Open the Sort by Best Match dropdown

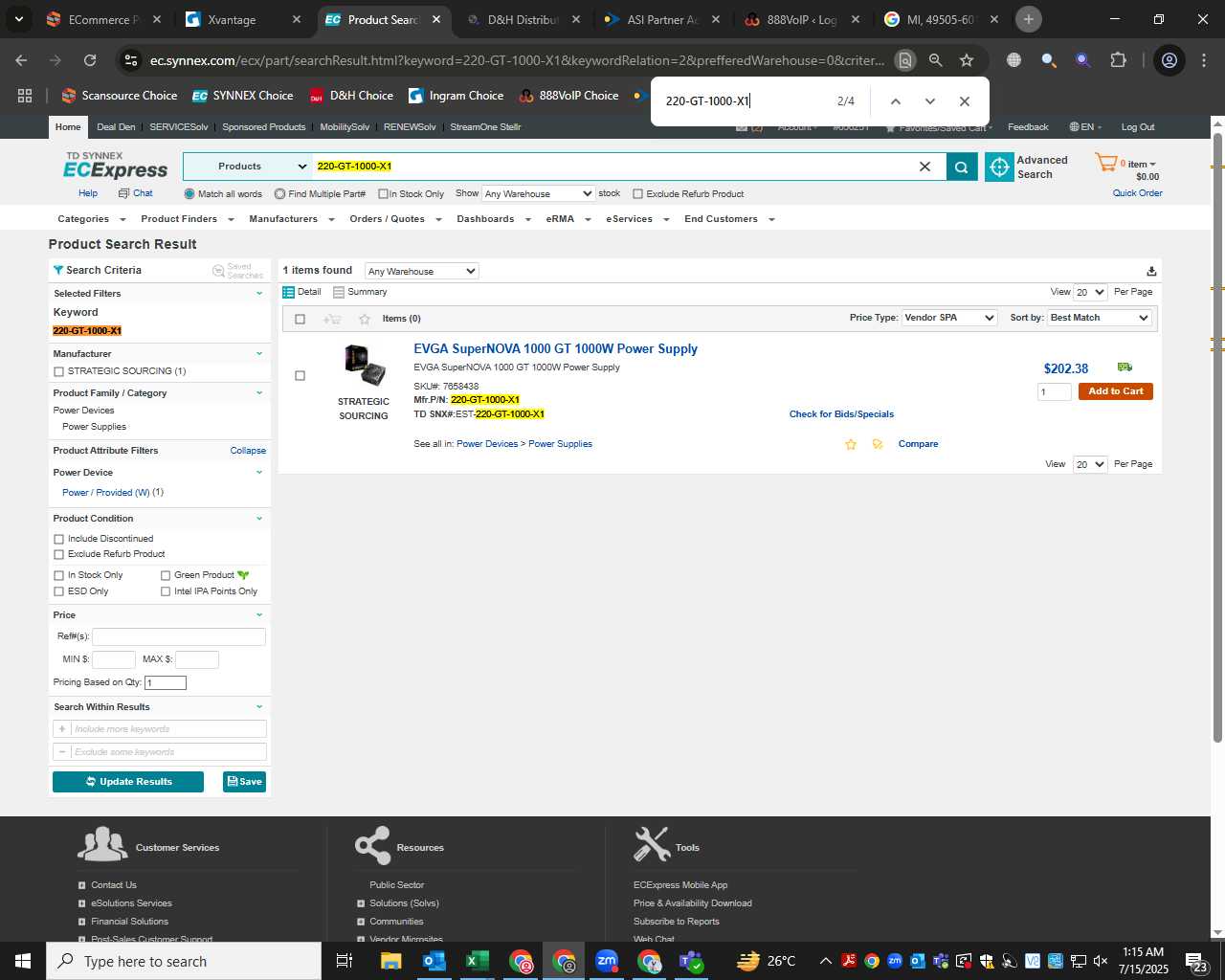coord(1099,318)
